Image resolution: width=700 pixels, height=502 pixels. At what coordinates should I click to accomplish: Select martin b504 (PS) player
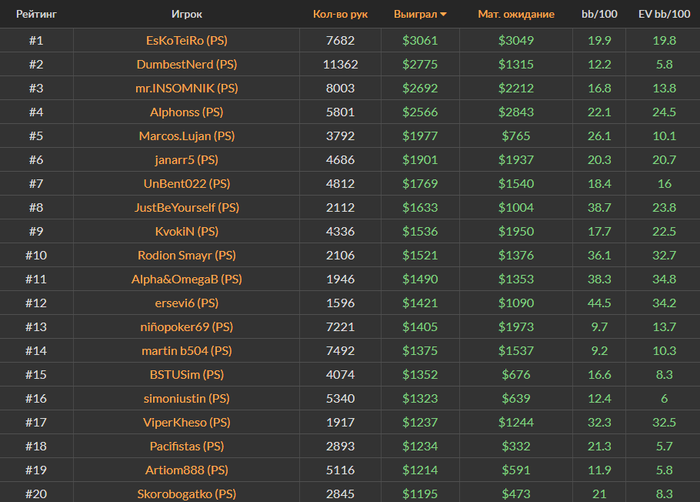point(186,351)
